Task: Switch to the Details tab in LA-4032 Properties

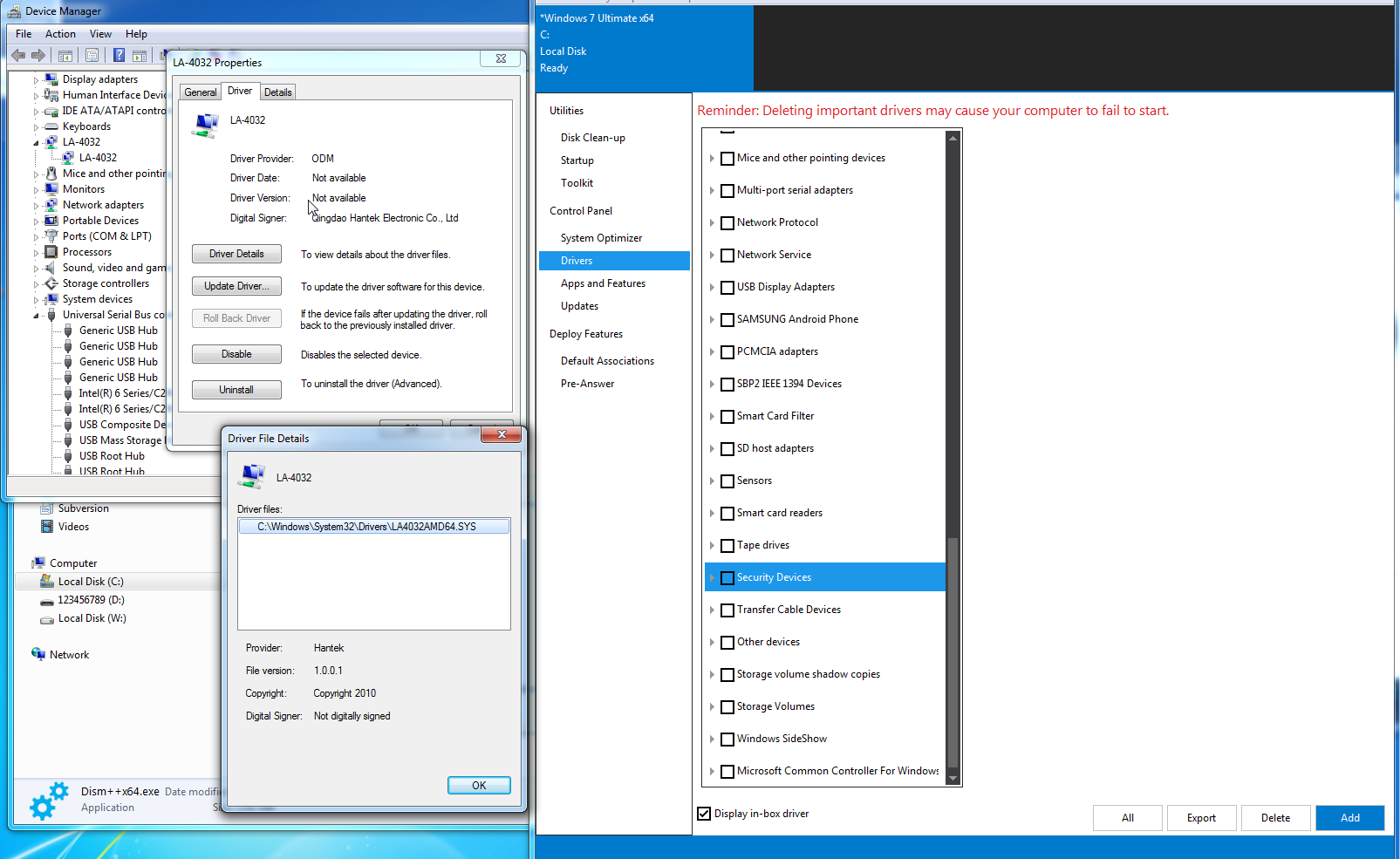Action: 278,92
